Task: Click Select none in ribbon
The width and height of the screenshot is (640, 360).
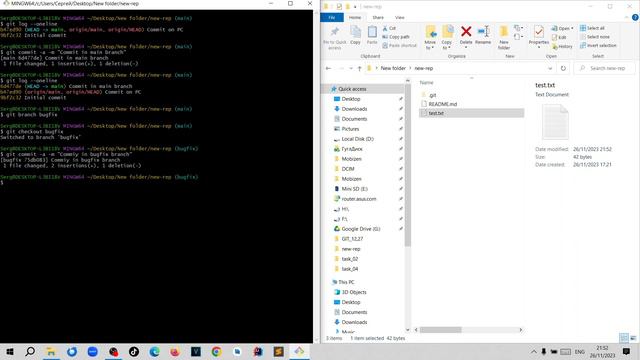Action: 594,37
